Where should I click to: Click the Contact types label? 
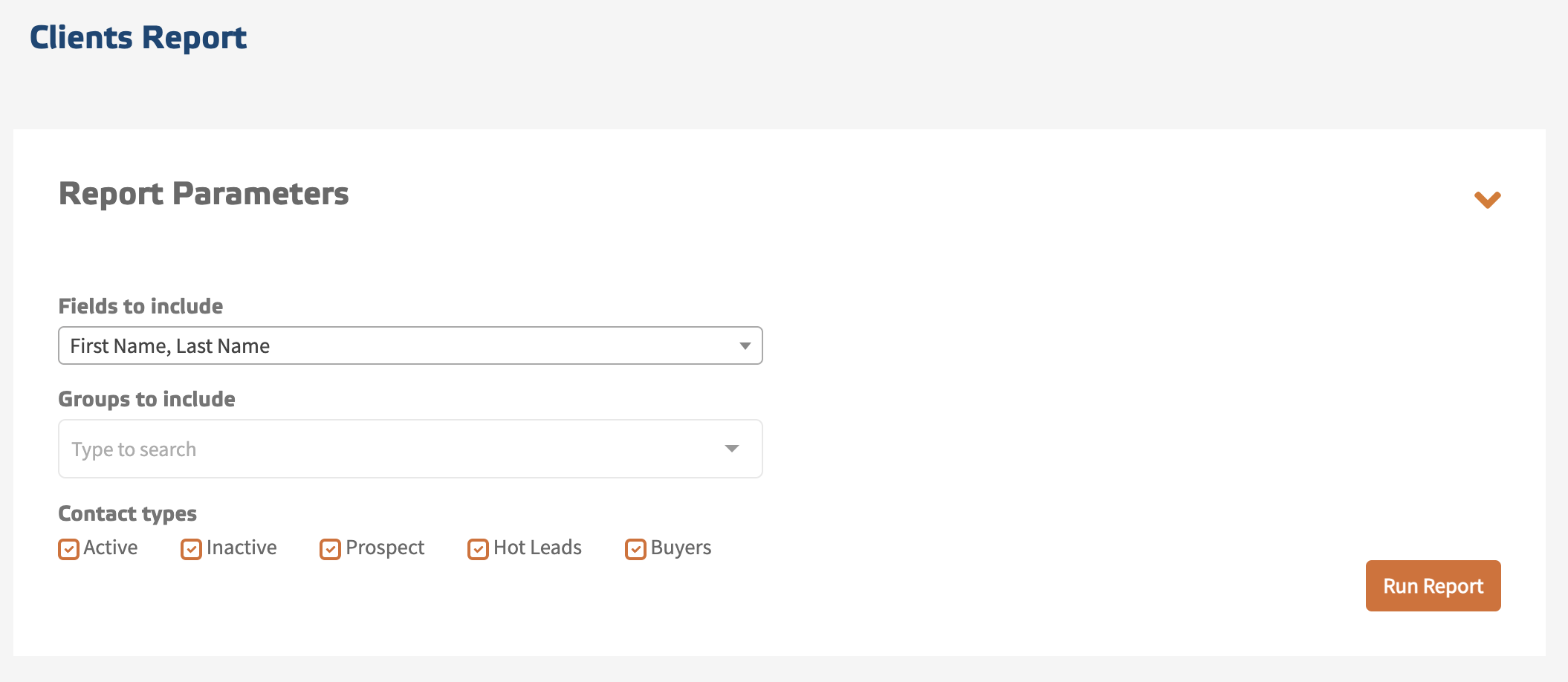pyautogui.click(x=127, y=513)
